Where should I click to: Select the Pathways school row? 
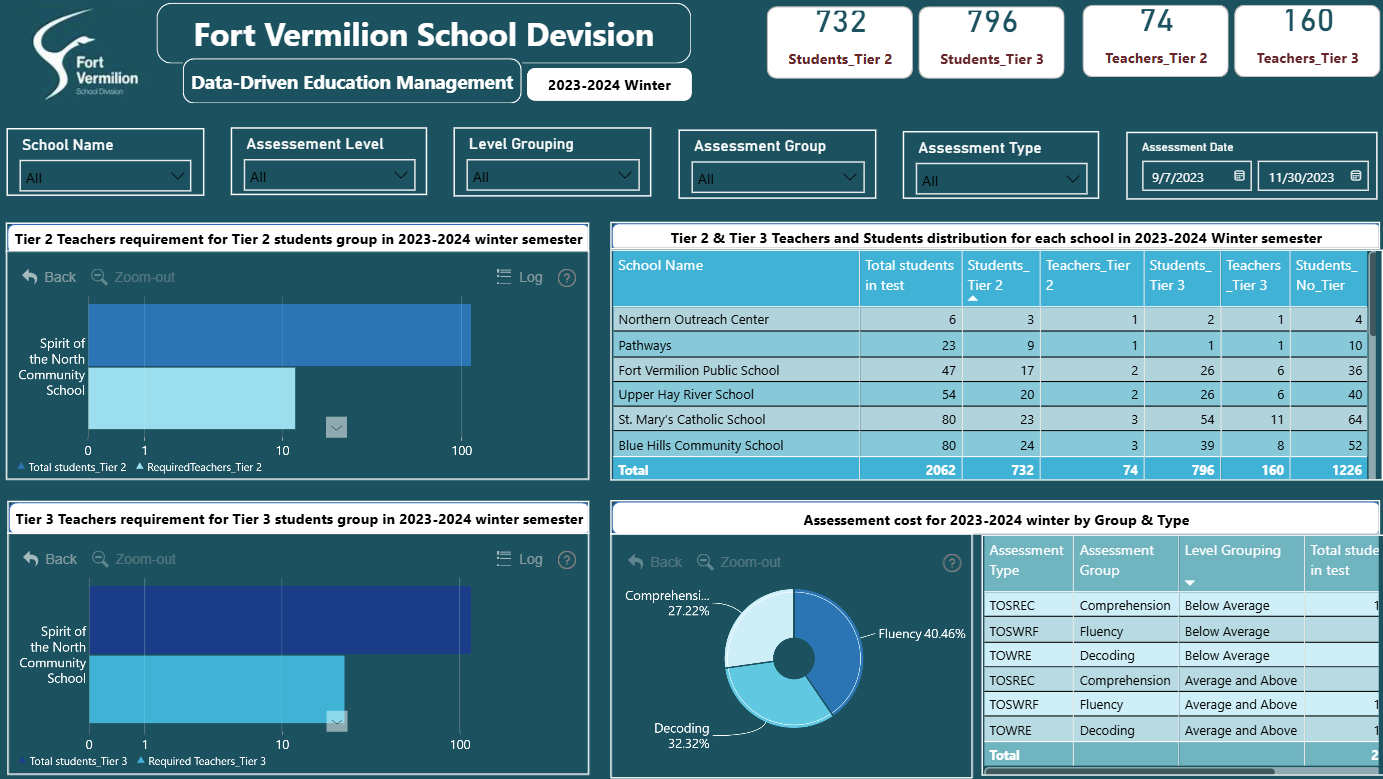989,345
